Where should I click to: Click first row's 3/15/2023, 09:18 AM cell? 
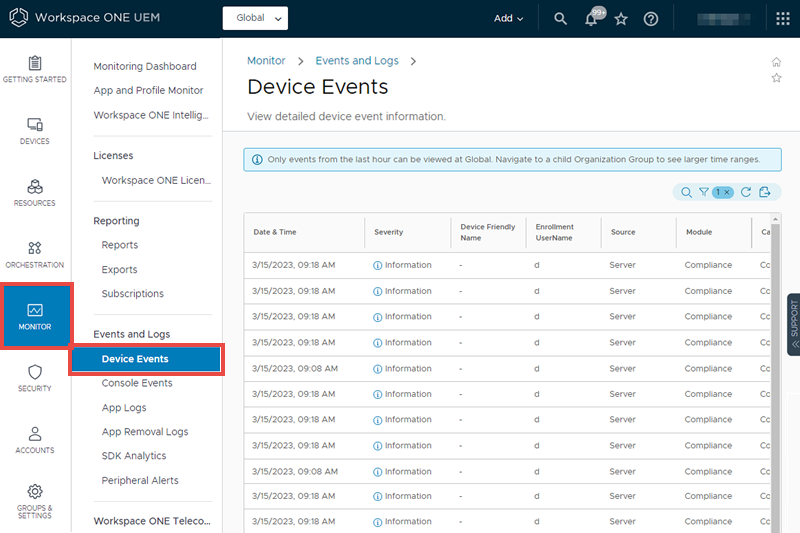tap(293, 265)
